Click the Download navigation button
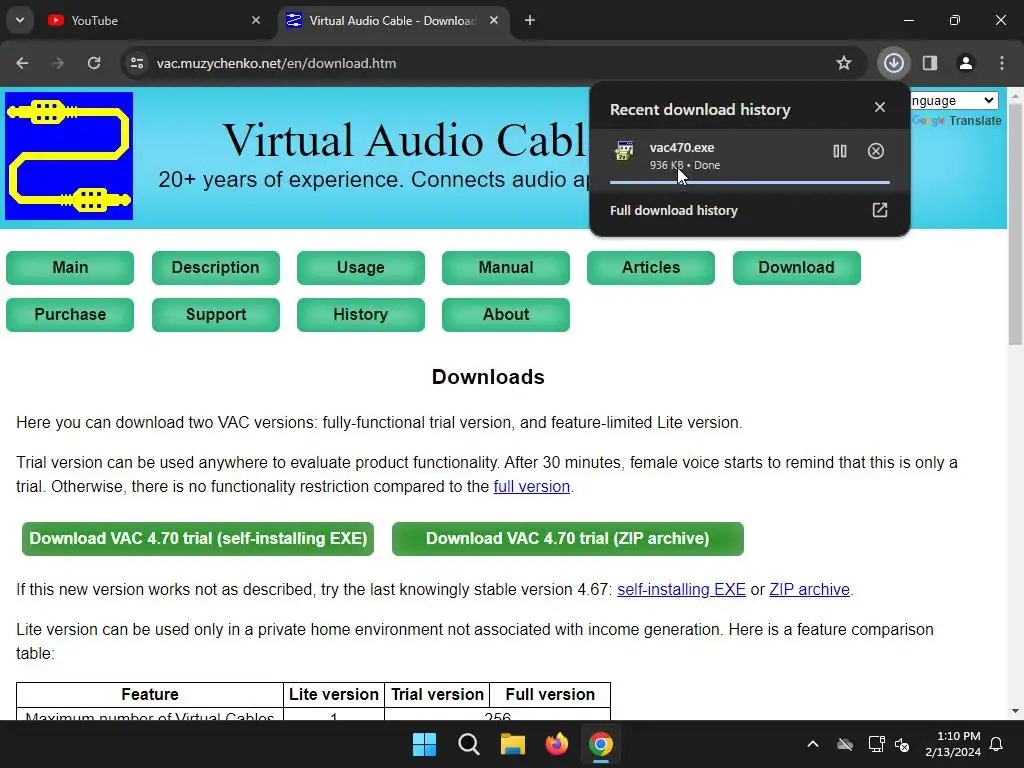This screenshot has height=768, width=1024. coord(796,268)
